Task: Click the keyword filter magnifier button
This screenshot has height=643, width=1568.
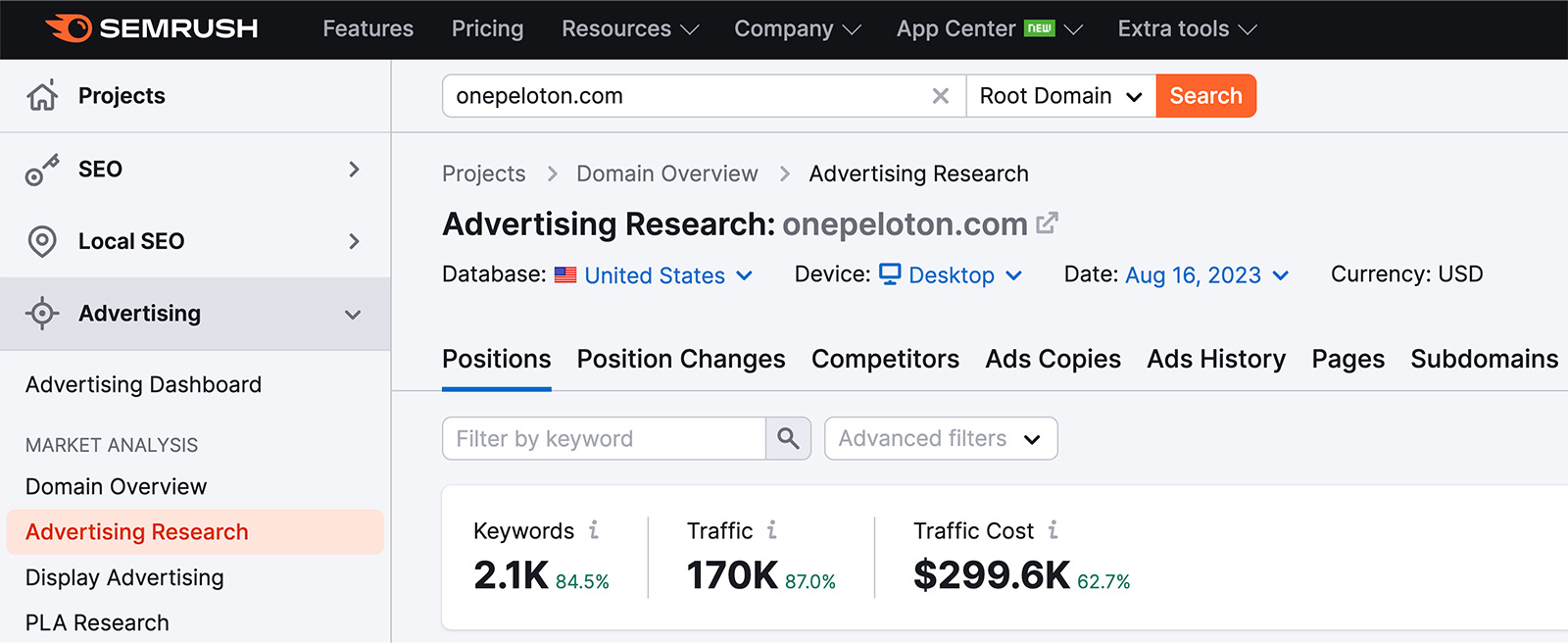Action: tap(788, 438)
